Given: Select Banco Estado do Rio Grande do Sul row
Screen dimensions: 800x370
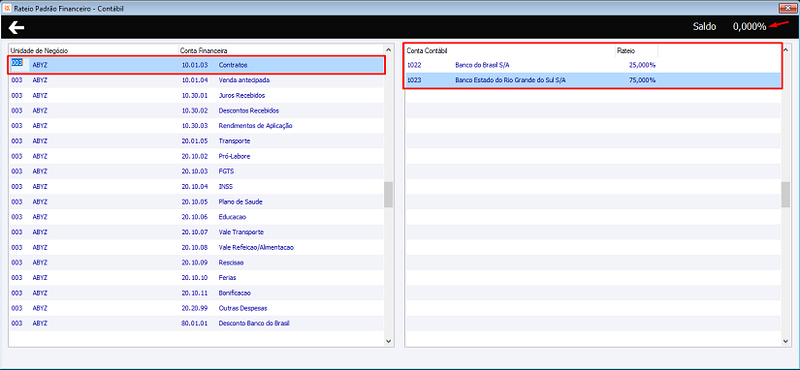Looking at the screenshot, I should (593, 80).
